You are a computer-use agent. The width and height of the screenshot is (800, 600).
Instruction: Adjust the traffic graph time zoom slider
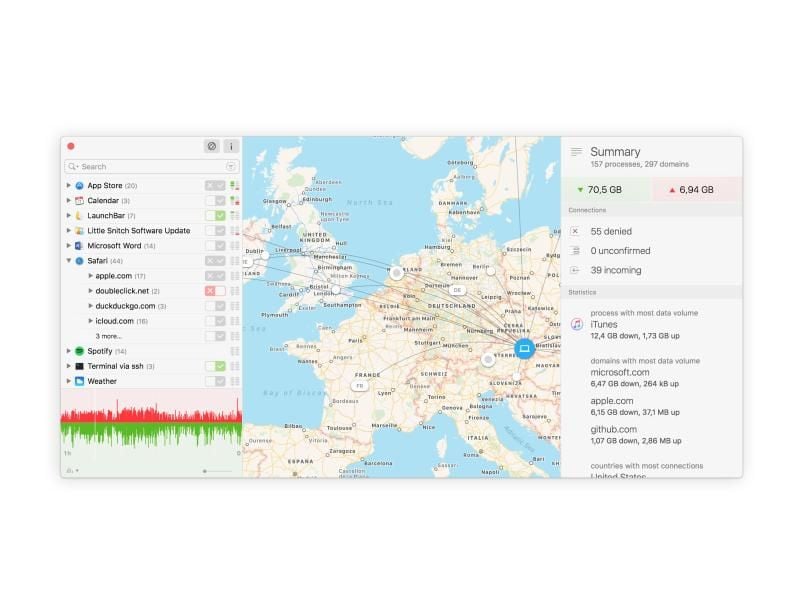(x=217, y=471)
